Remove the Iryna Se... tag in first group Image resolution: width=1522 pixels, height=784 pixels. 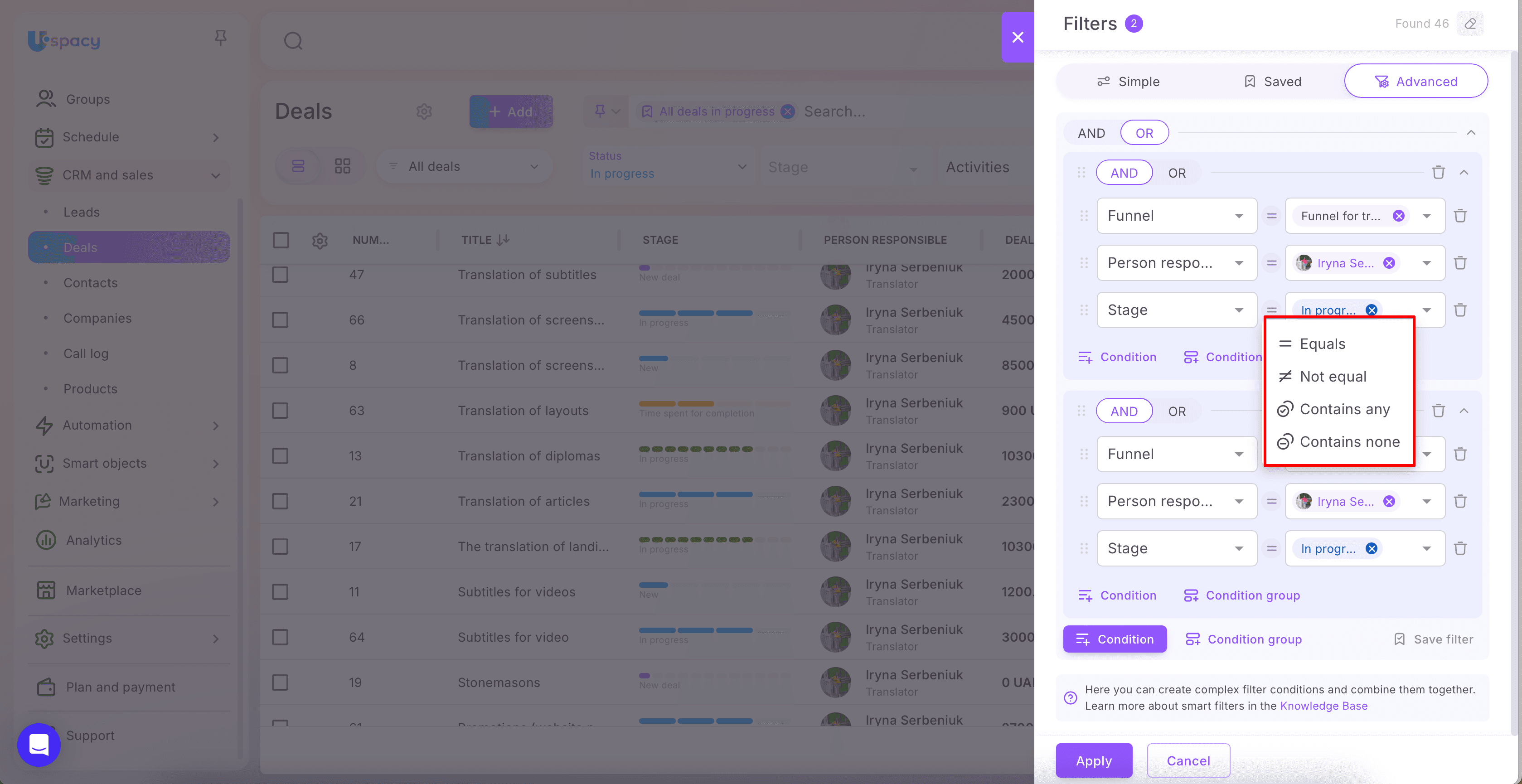(x=1389, y=263)
